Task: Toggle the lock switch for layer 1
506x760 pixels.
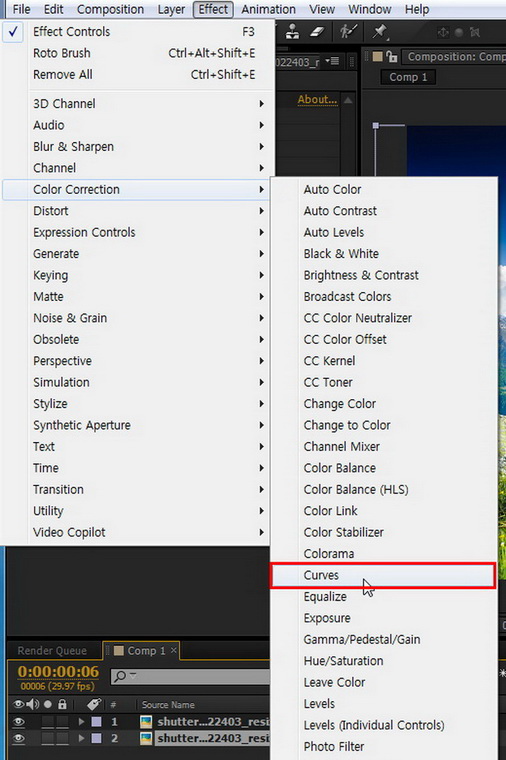Action: click(62, 722)
